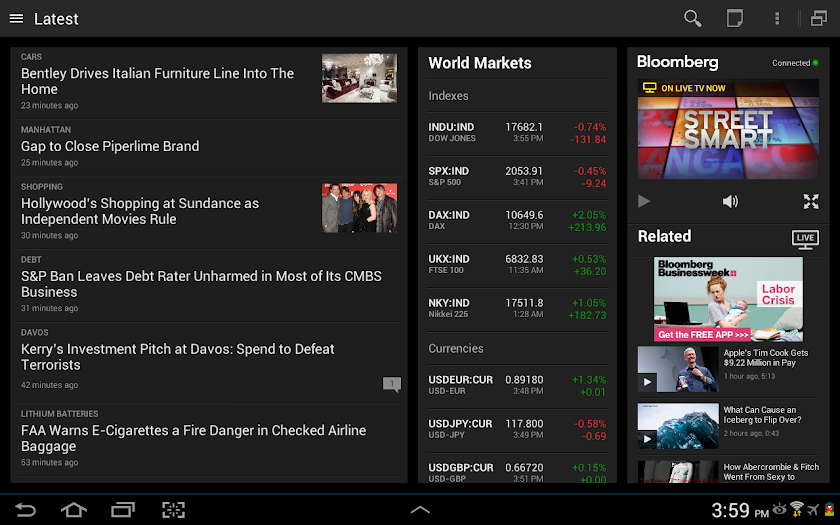This screenshot has width=840, height=525.
Task: Expand the bottom bar up-arrow handle
Action: tap(420, 510)
